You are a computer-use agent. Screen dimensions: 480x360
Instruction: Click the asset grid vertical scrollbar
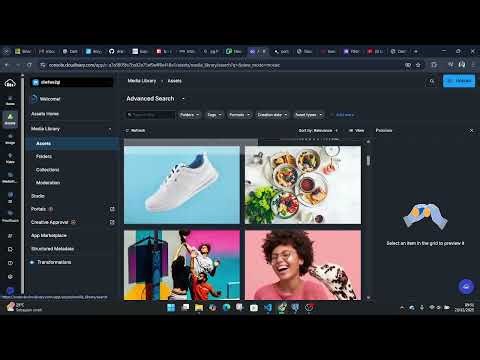coord(368,160)
